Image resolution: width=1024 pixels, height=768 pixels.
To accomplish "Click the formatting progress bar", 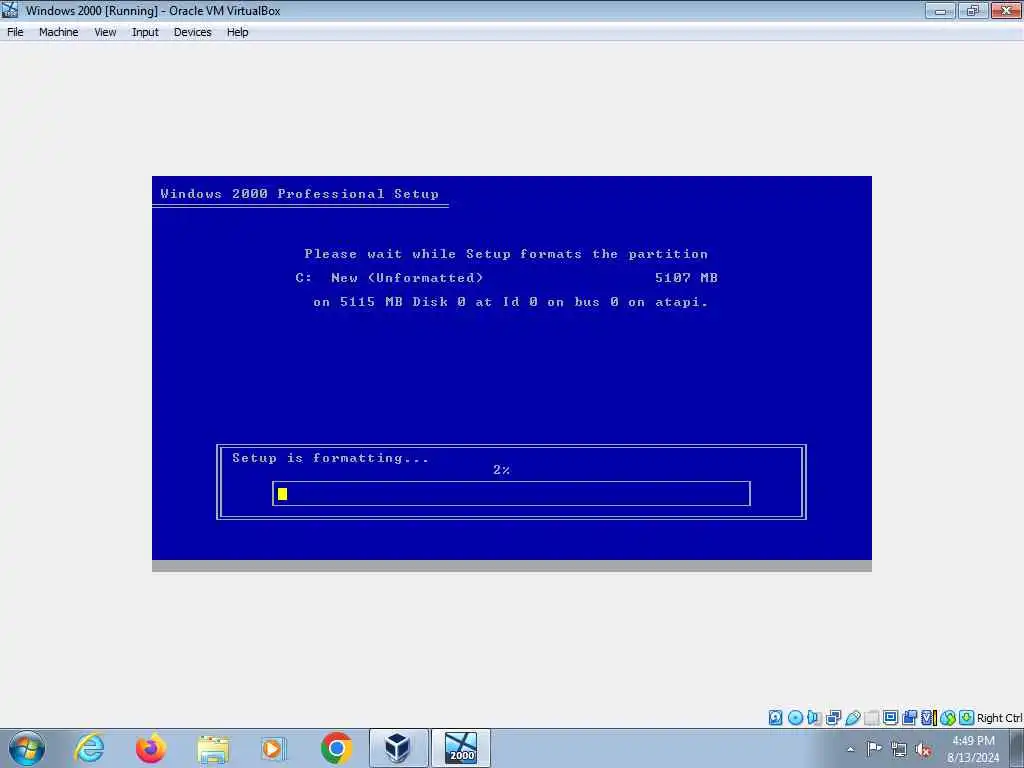I will 511,494.
